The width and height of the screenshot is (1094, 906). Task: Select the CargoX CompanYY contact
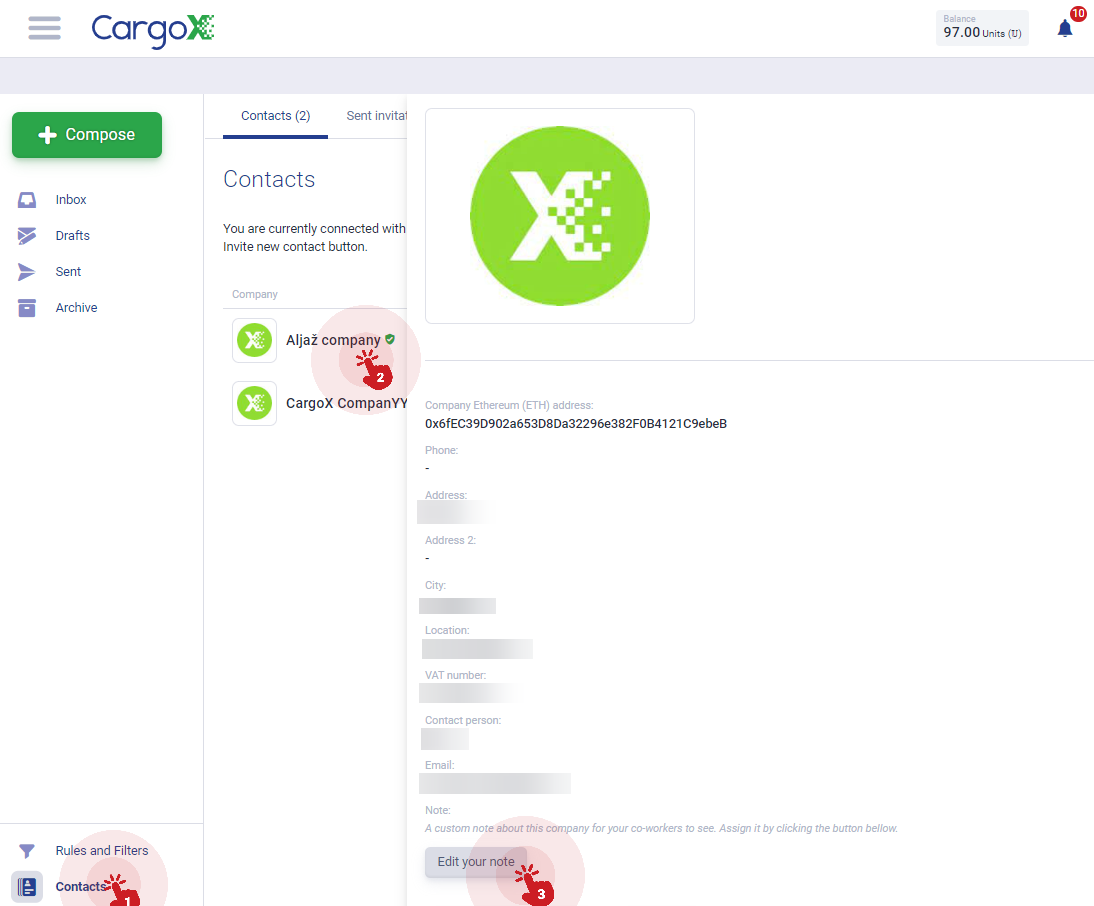[347, 403]
